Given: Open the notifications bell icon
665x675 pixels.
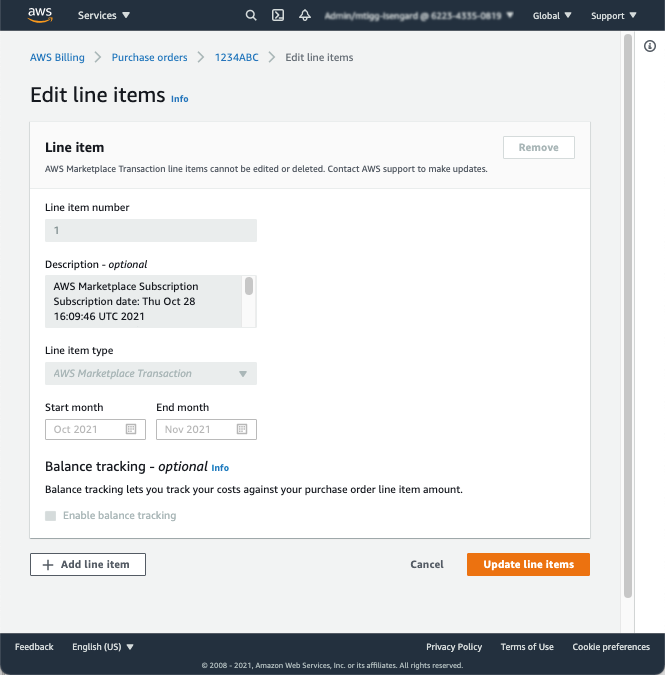Looking at the screenshot, I should click(x=304, y=16).
